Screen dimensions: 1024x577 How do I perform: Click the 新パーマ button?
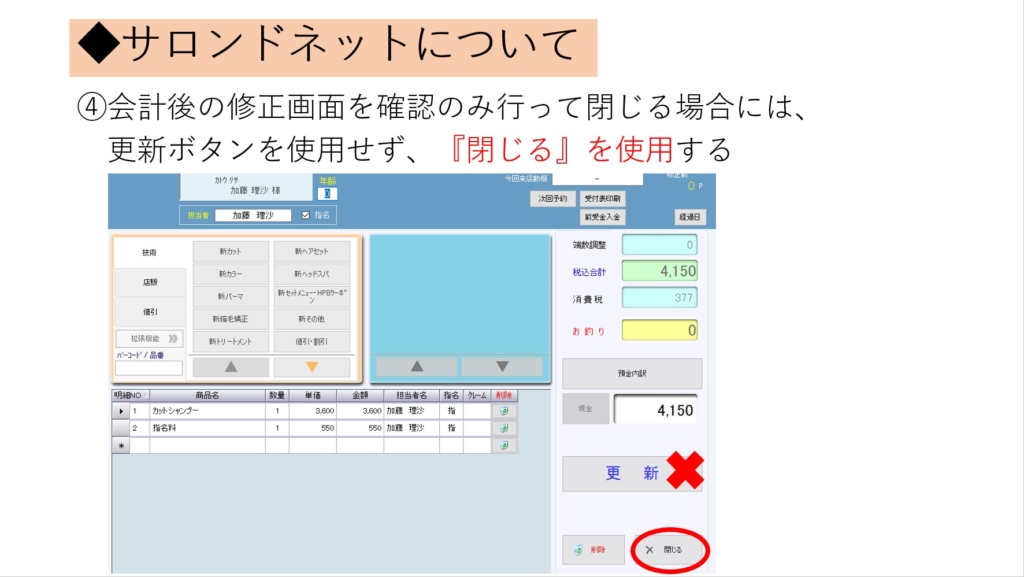point(231,296)
